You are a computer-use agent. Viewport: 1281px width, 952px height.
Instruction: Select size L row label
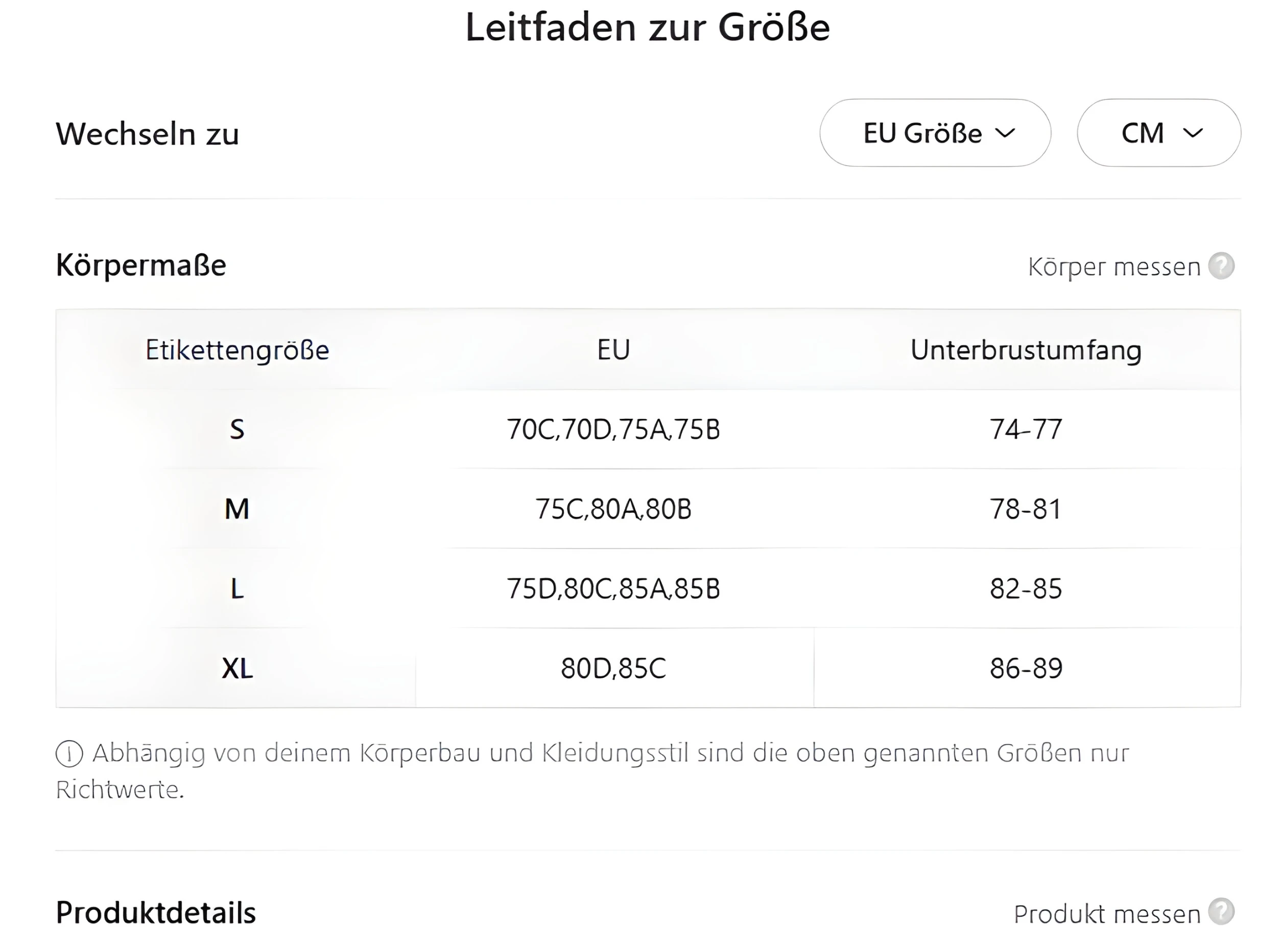pyautogui.click(x=237, y=588)
